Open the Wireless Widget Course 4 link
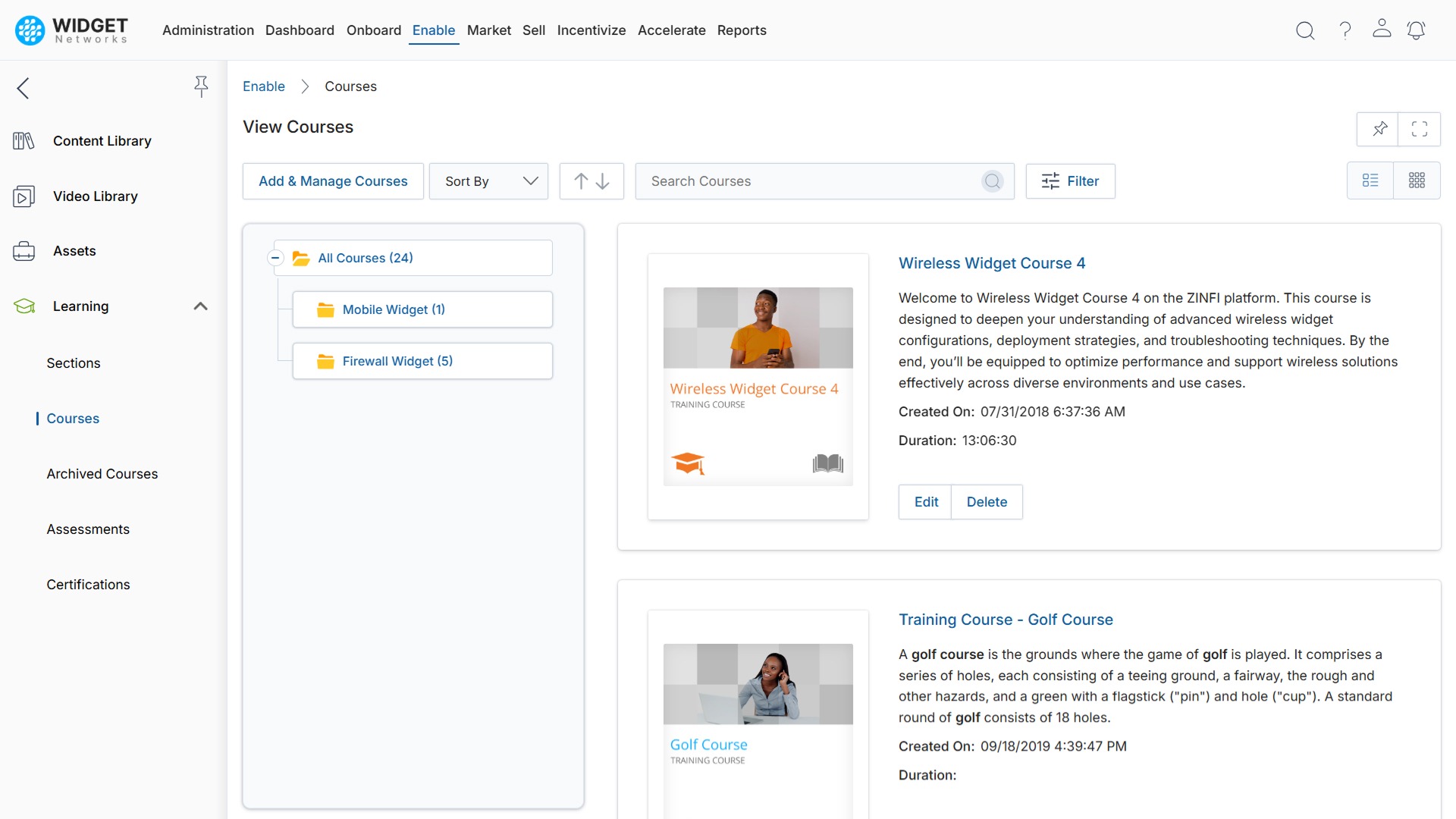Image resolution: width=1456 pixels, height=819 pixels. [991, 263]
